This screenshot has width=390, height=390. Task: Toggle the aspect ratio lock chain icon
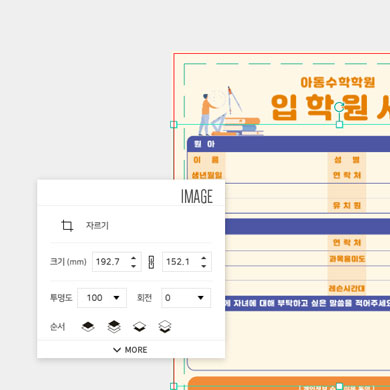pos(151,262)
